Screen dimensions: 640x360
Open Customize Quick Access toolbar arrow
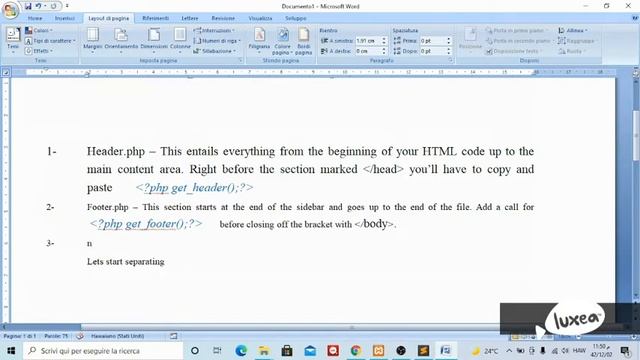pos(67,6)
